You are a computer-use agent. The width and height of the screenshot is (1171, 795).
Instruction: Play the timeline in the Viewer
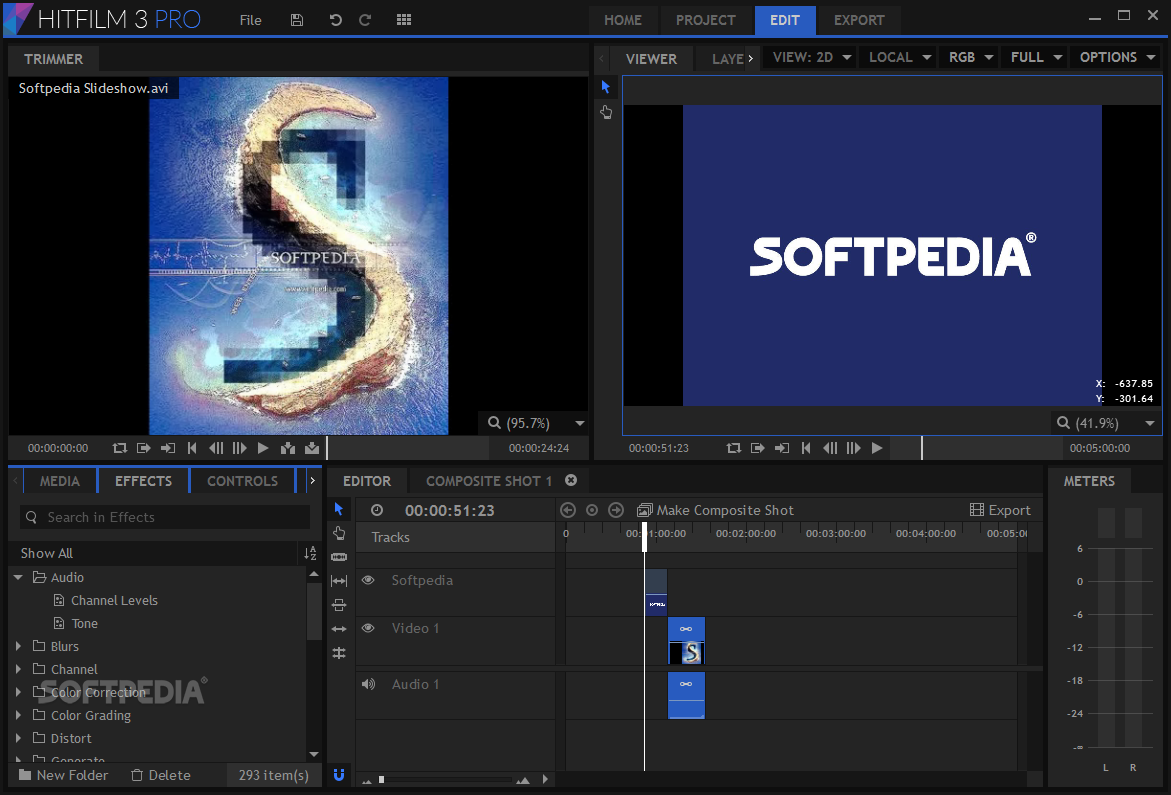click(x=878, y=448)
